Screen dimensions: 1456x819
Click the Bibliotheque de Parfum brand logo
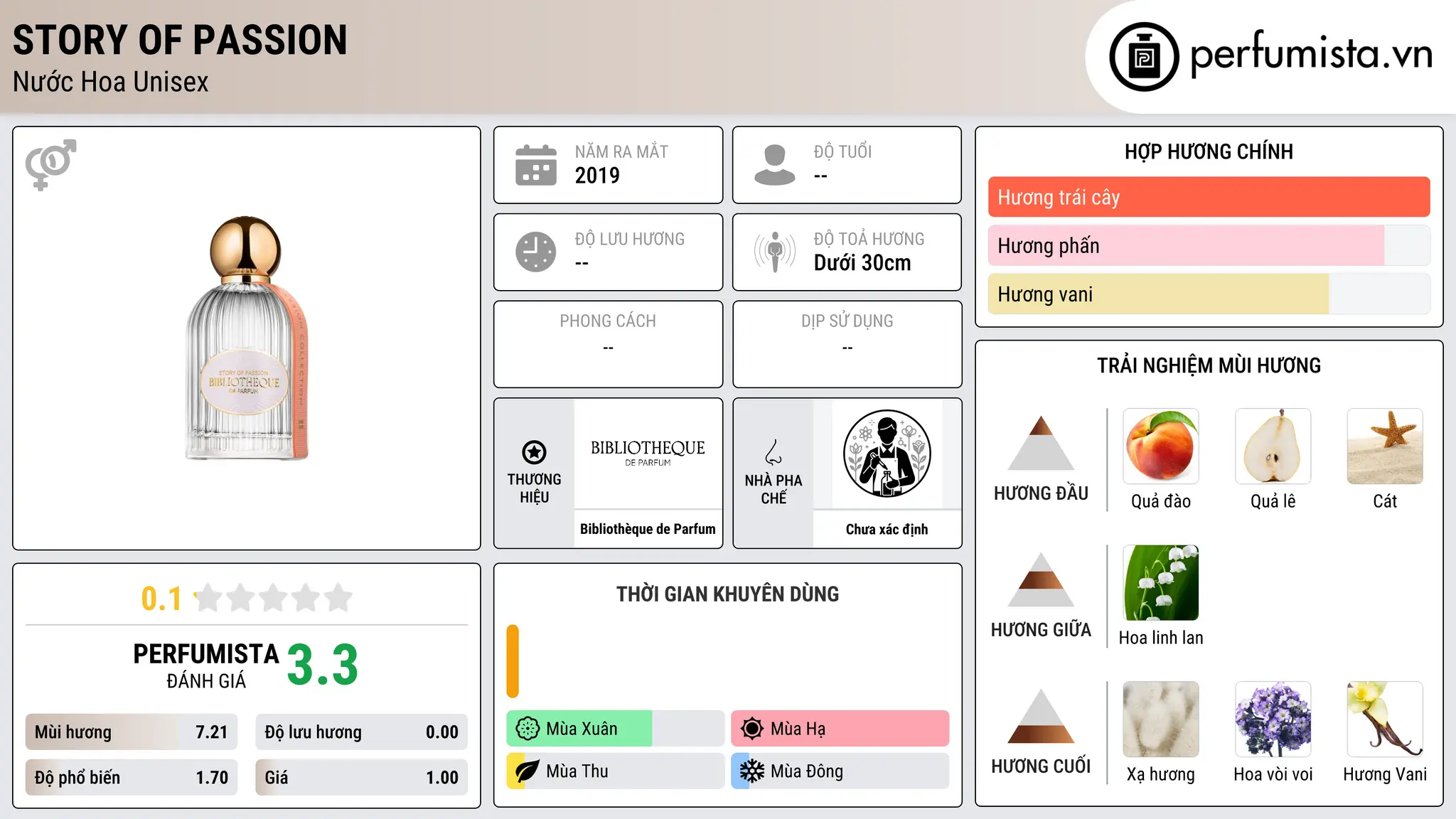point(648,453)
